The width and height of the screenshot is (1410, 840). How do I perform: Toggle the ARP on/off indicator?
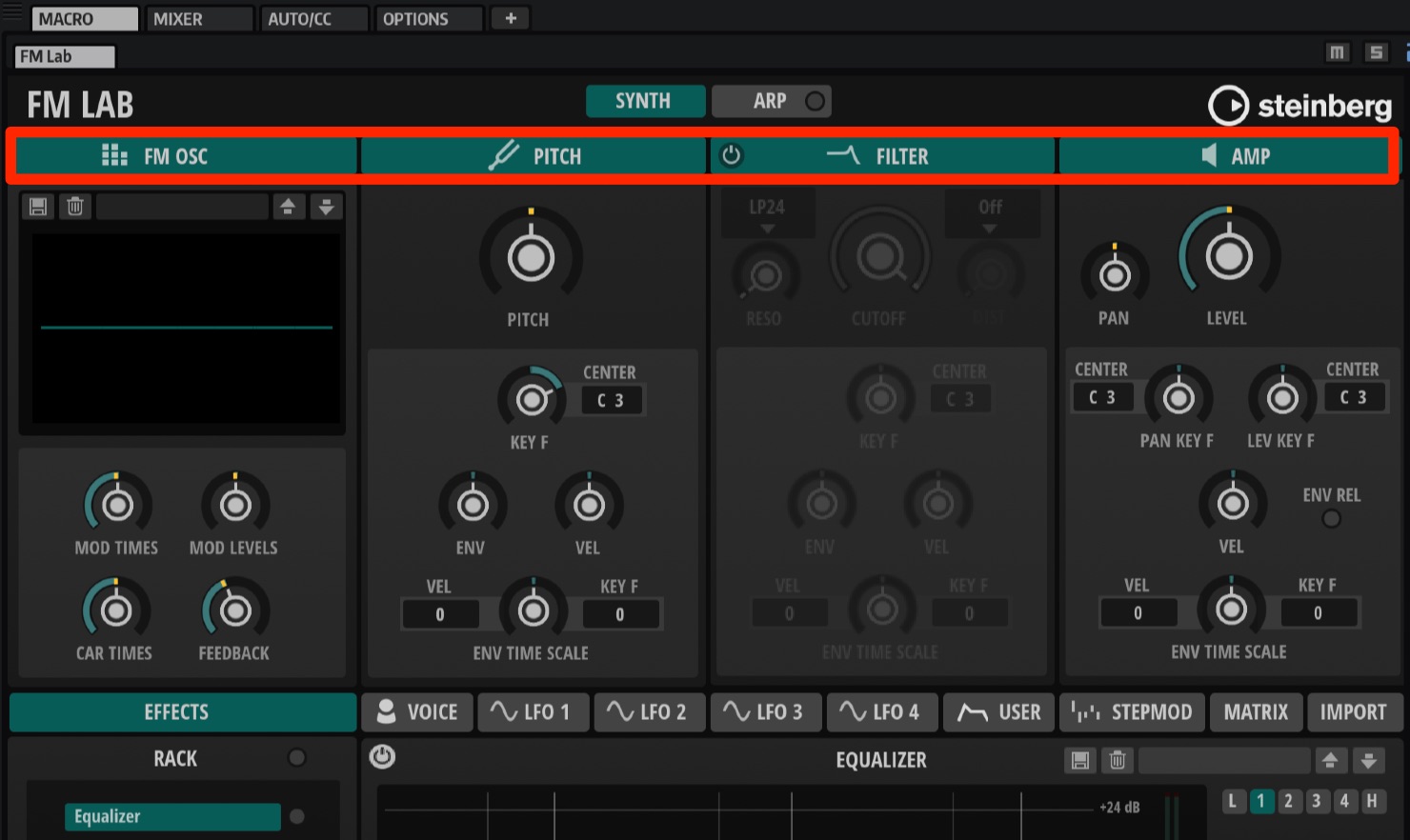(815, 101)
